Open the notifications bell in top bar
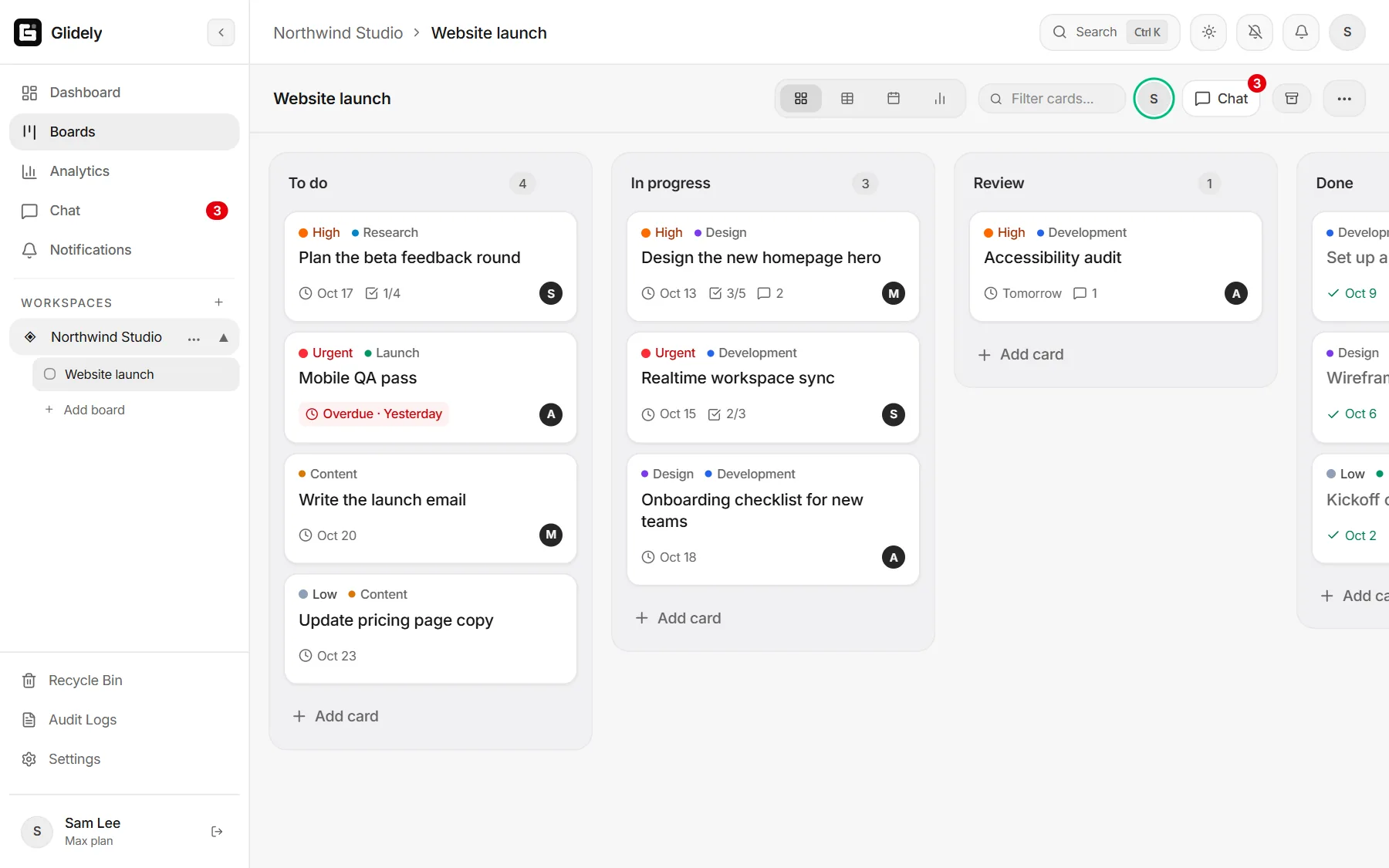The image size is (1389, 868). [x=1301, y=32]
